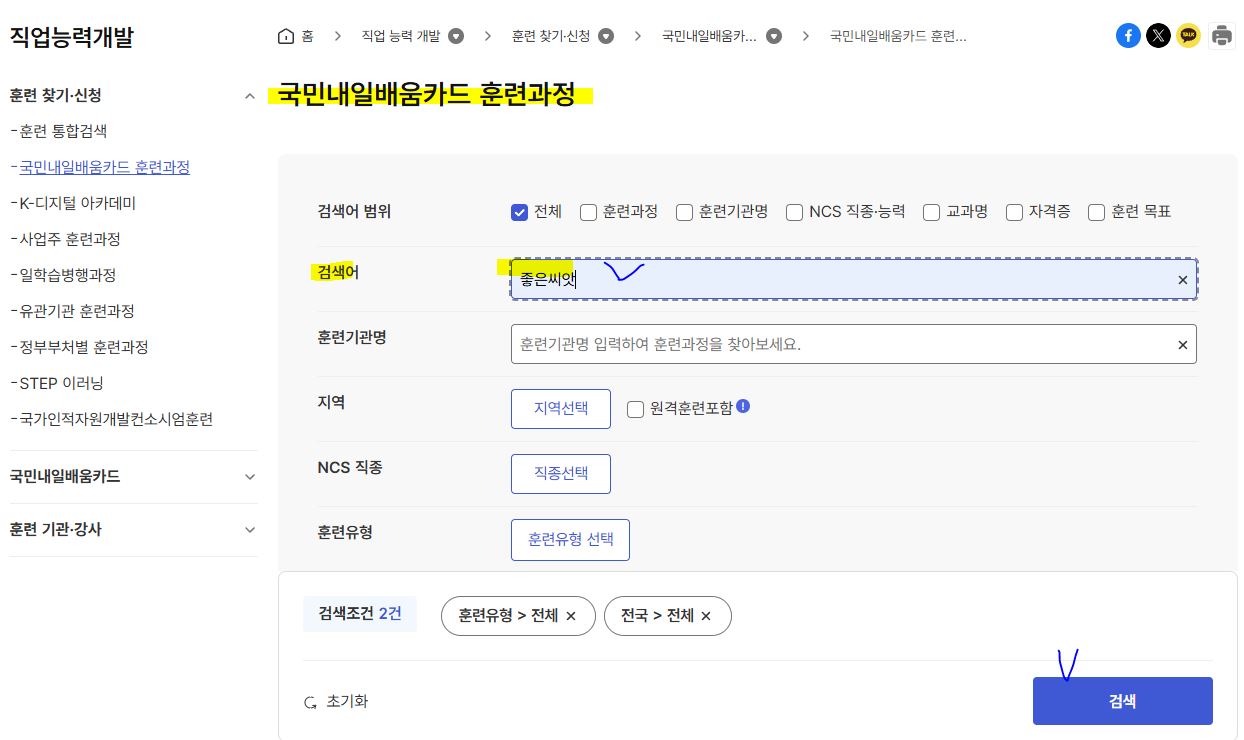The width and height of the screenshot is (1244, 740).
Task: Enable the 훈련기관명 search scope checkbox
Action: [685, 212]
